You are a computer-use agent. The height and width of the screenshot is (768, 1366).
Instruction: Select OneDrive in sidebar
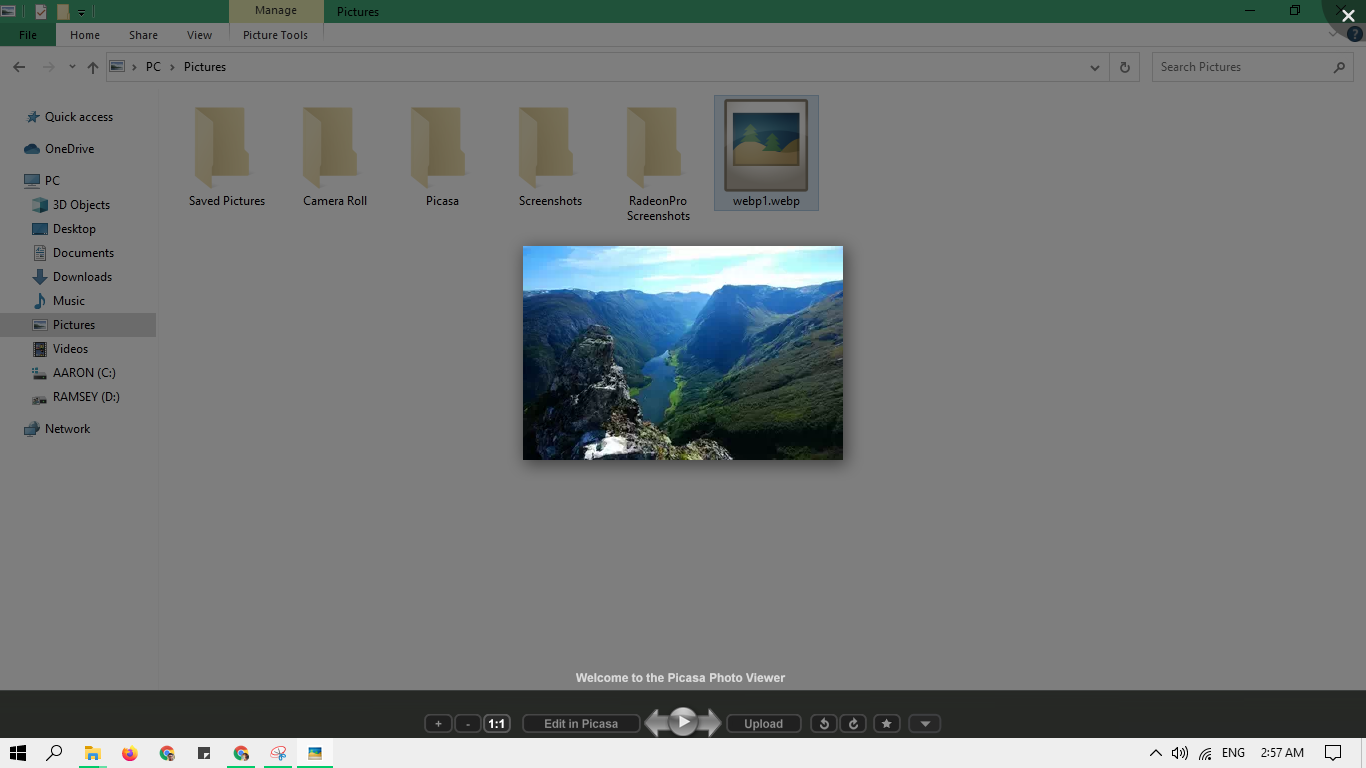point(69,149)
